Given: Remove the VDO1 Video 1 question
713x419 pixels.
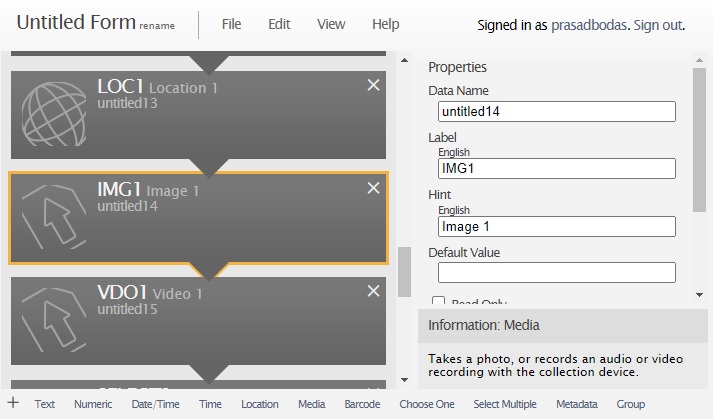Looking at the screenshot, I should (x=373, y=291).
